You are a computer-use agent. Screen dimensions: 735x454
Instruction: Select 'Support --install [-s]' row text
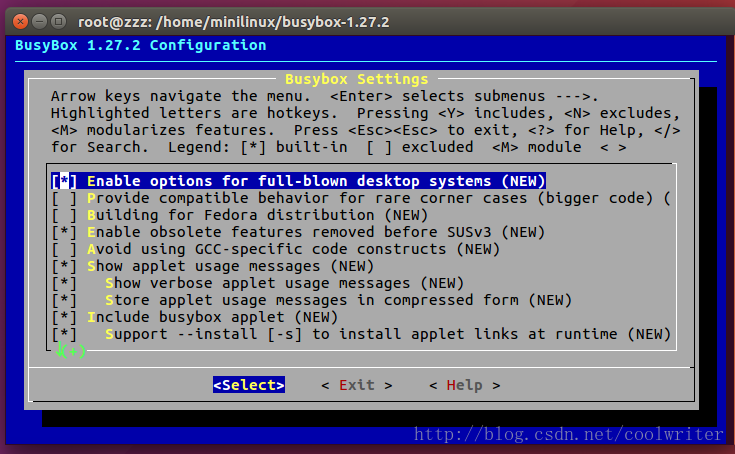(388, 334)
